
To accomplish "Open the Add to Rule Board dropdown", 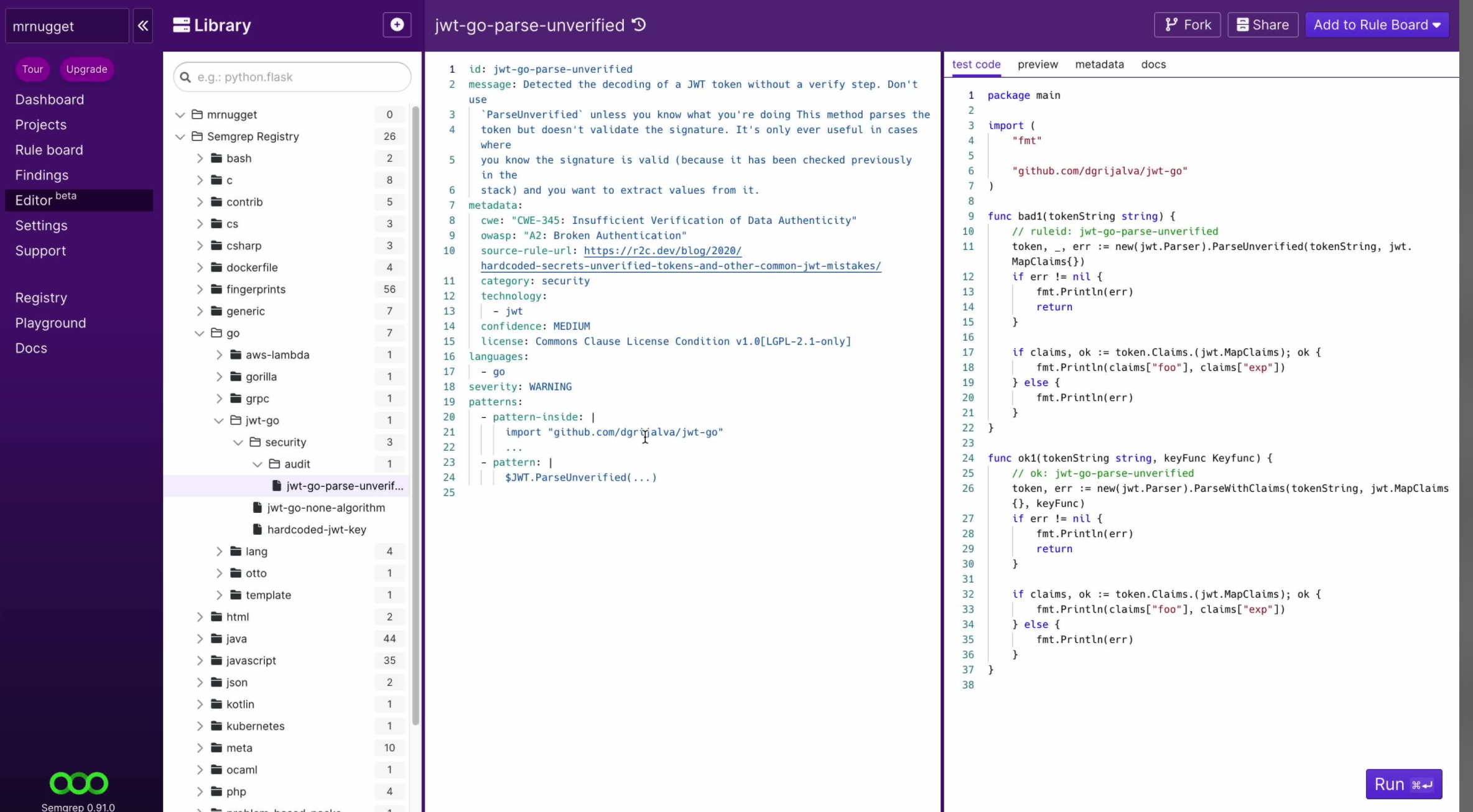I will pyautogui.click(x=1377, y=25).
